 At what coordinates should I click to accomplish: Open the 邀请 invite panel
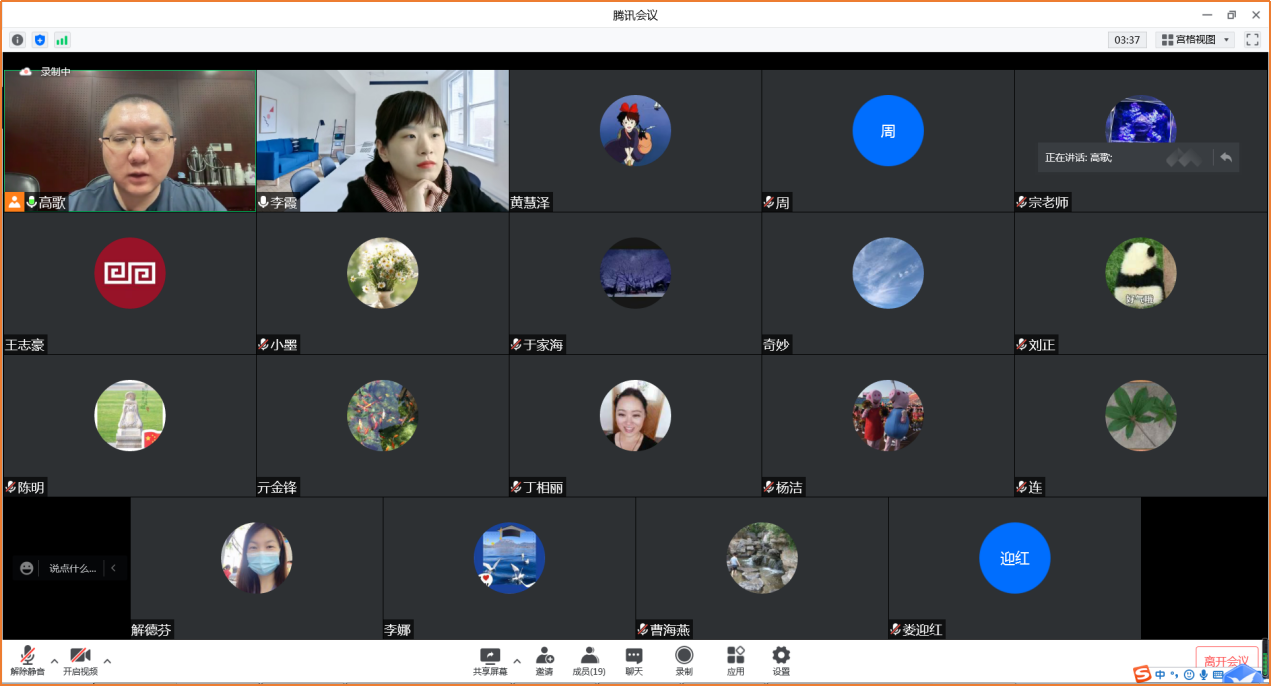544,661
